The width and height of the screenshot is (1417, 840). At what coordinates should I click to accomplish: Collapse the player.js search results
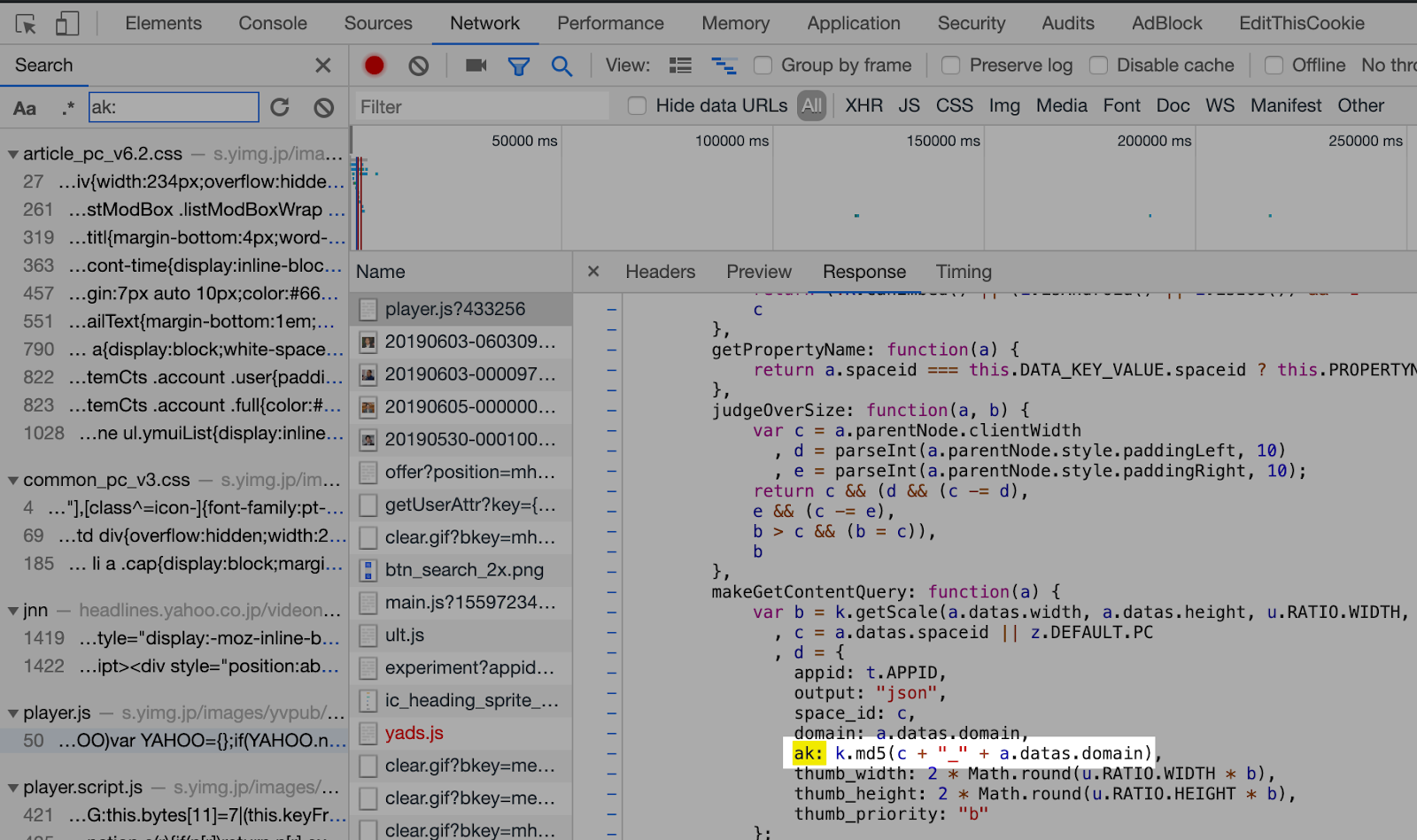click(x=12, y=712)
